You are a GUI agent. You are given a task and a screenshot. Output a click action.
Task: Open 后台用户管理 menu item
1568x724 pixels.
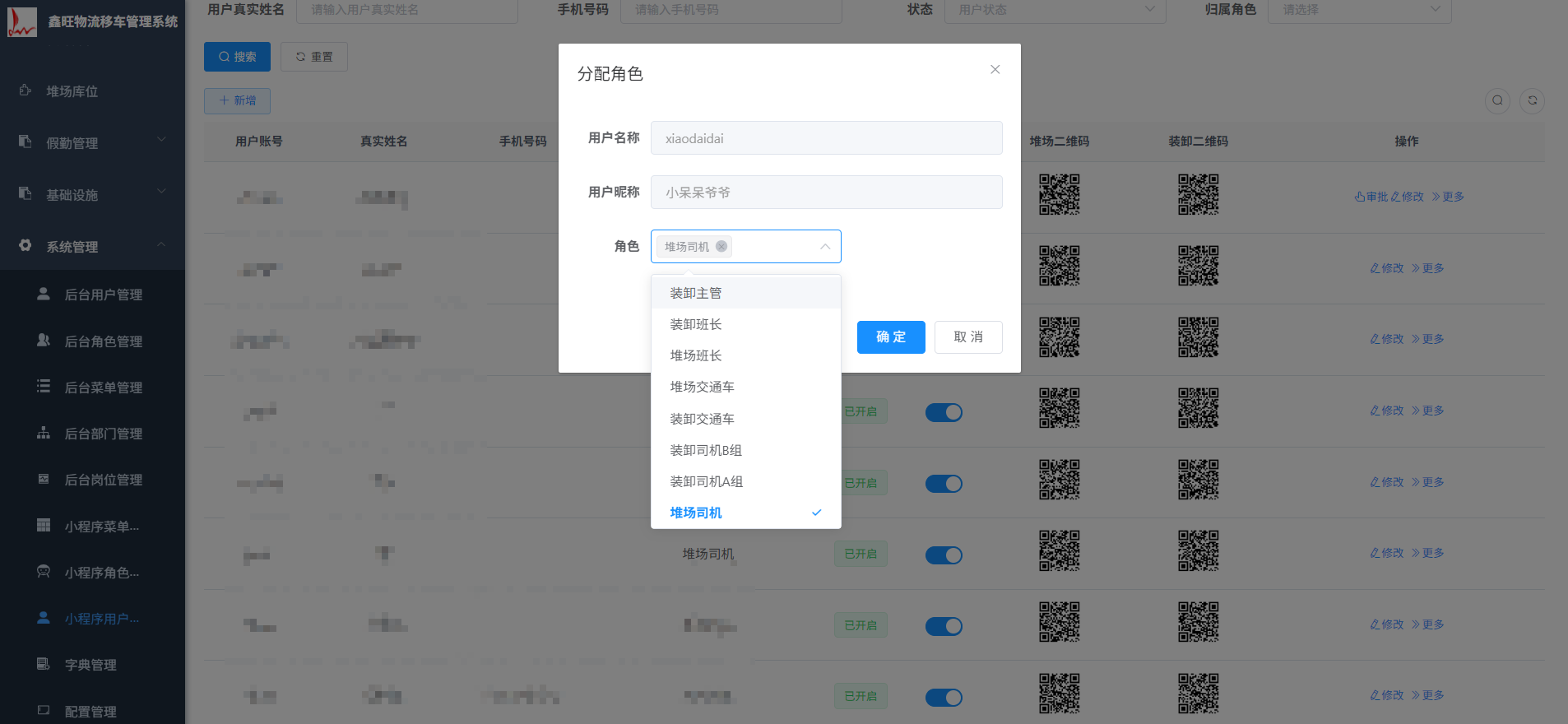[x=92, y=295]
